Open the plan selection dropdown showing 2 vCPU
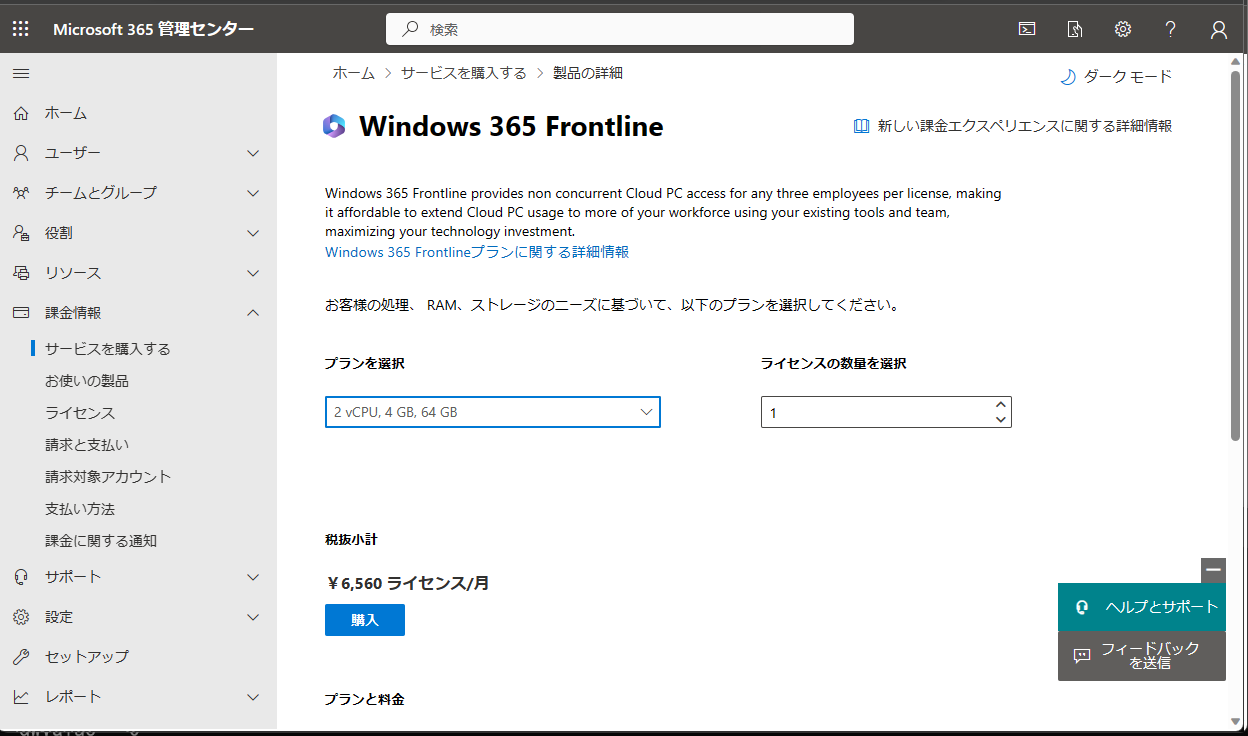Screen dimensions: 1248x736 pyautogui.click(x=492, y=411)
